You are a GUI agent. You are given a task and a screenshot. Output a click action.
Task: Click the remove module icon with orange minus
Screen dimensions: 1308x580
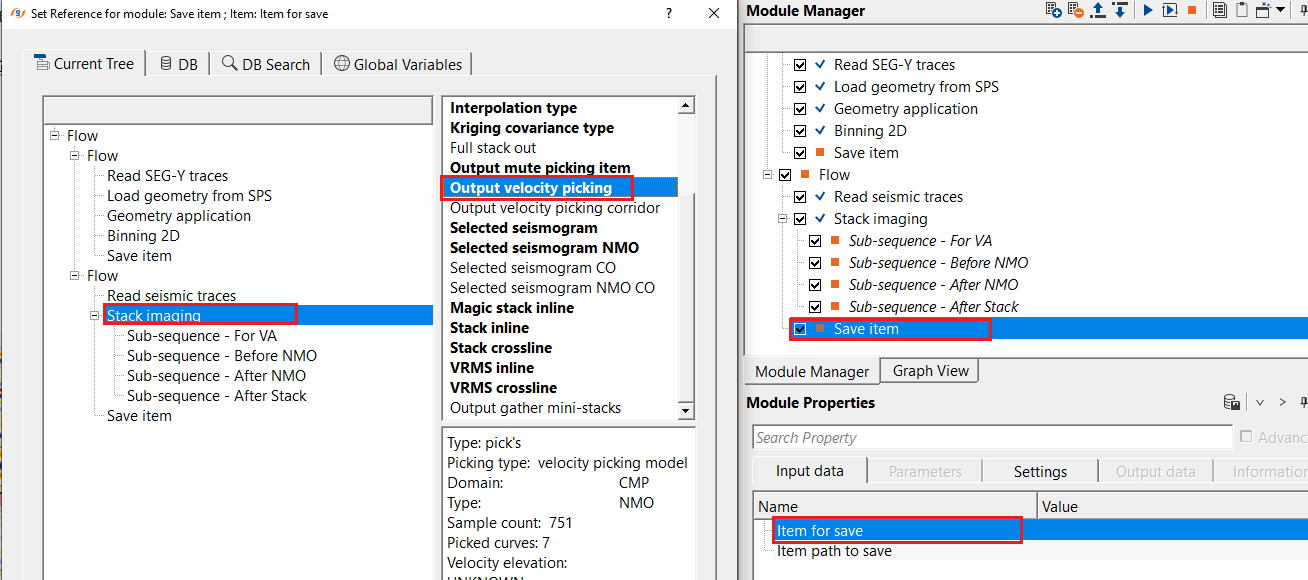(x=1075, y=10)
